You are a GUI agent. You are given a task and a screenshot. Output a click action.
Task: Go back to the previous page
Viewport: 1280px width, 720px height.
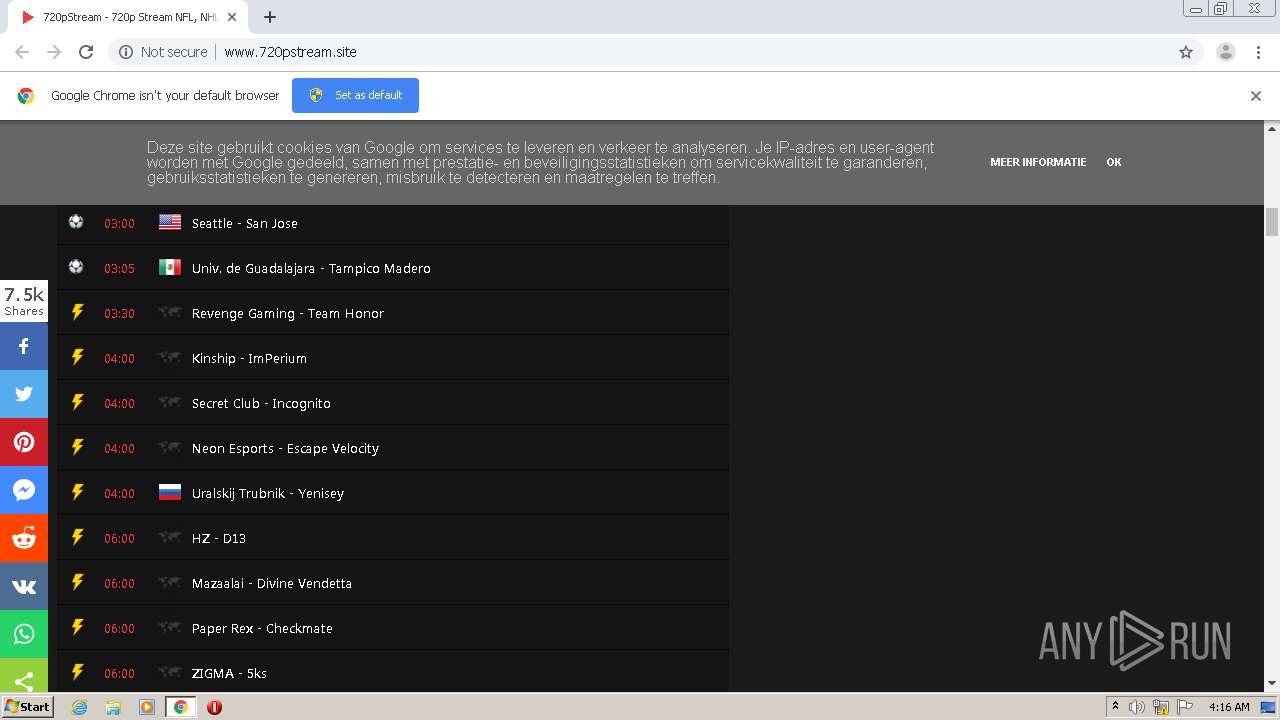pos(22,52)
